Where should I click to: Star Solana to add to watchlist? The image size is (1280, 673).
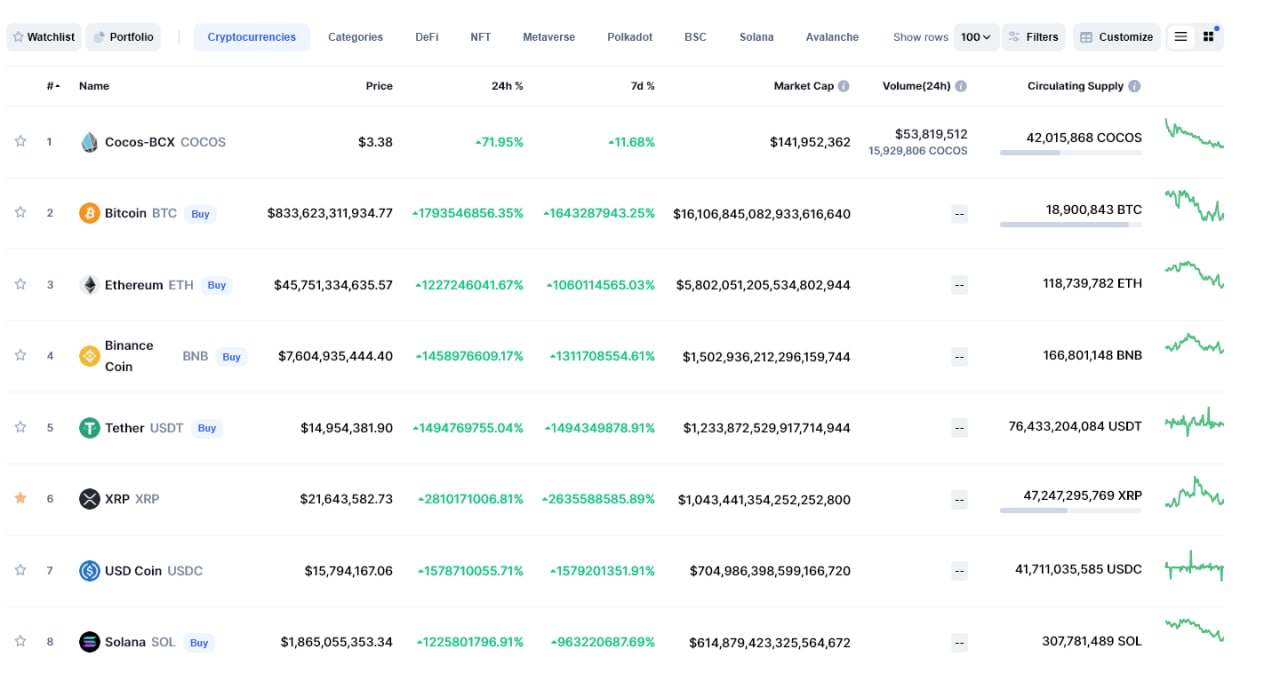(20, 641)
